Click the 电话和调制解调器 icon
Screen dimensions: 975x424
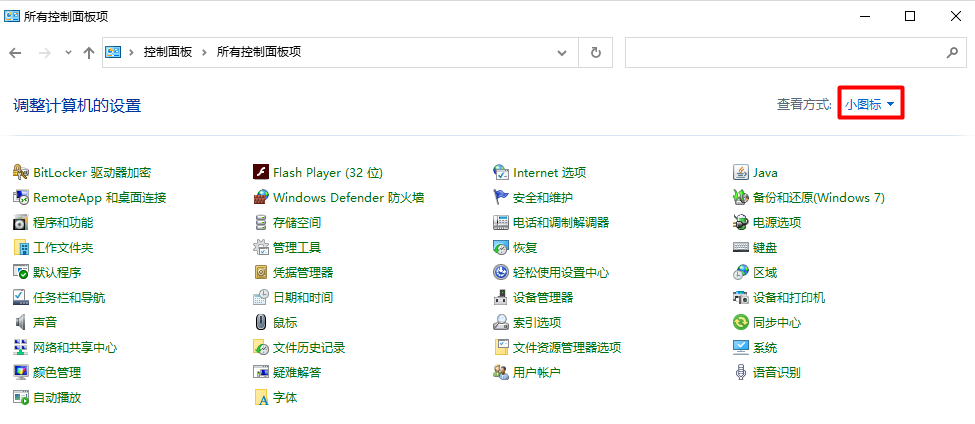coord(501,223)
